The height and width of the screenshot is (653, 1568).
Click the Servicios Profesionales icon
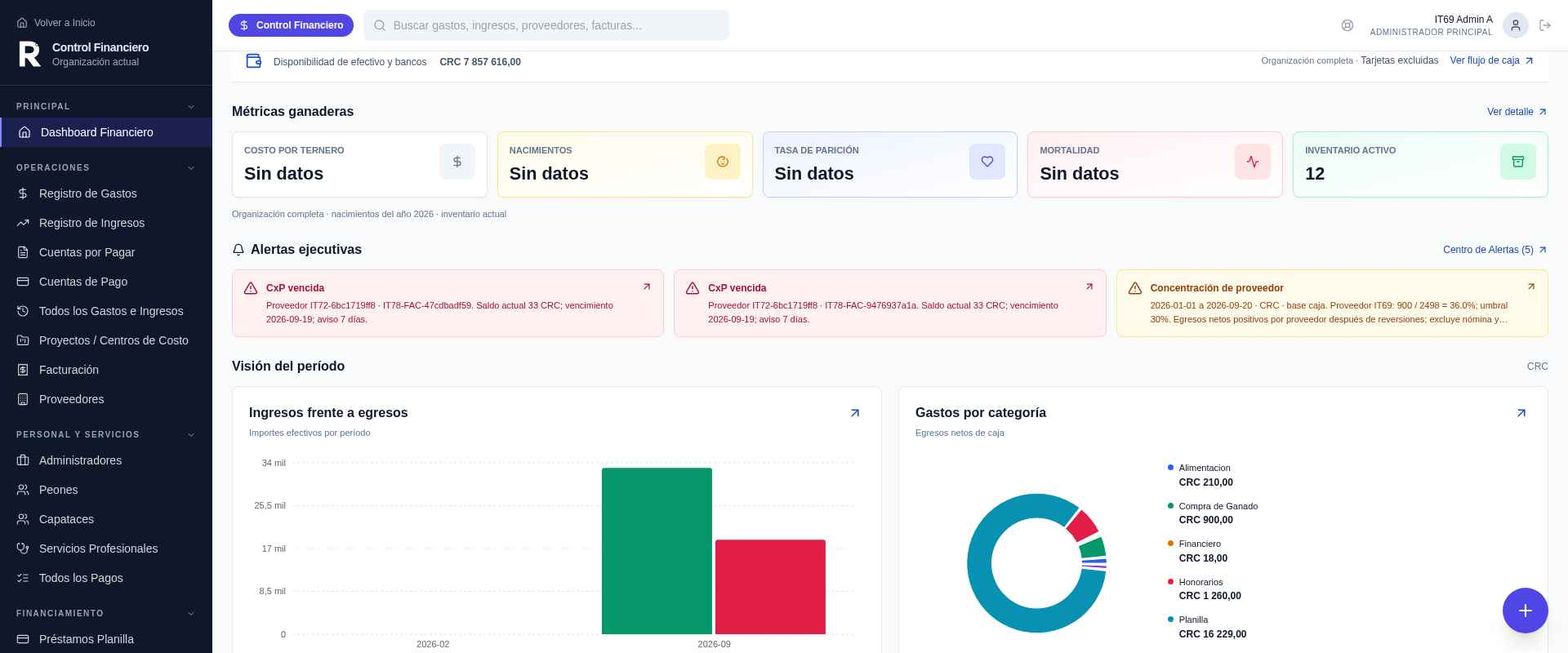point(23,549)
